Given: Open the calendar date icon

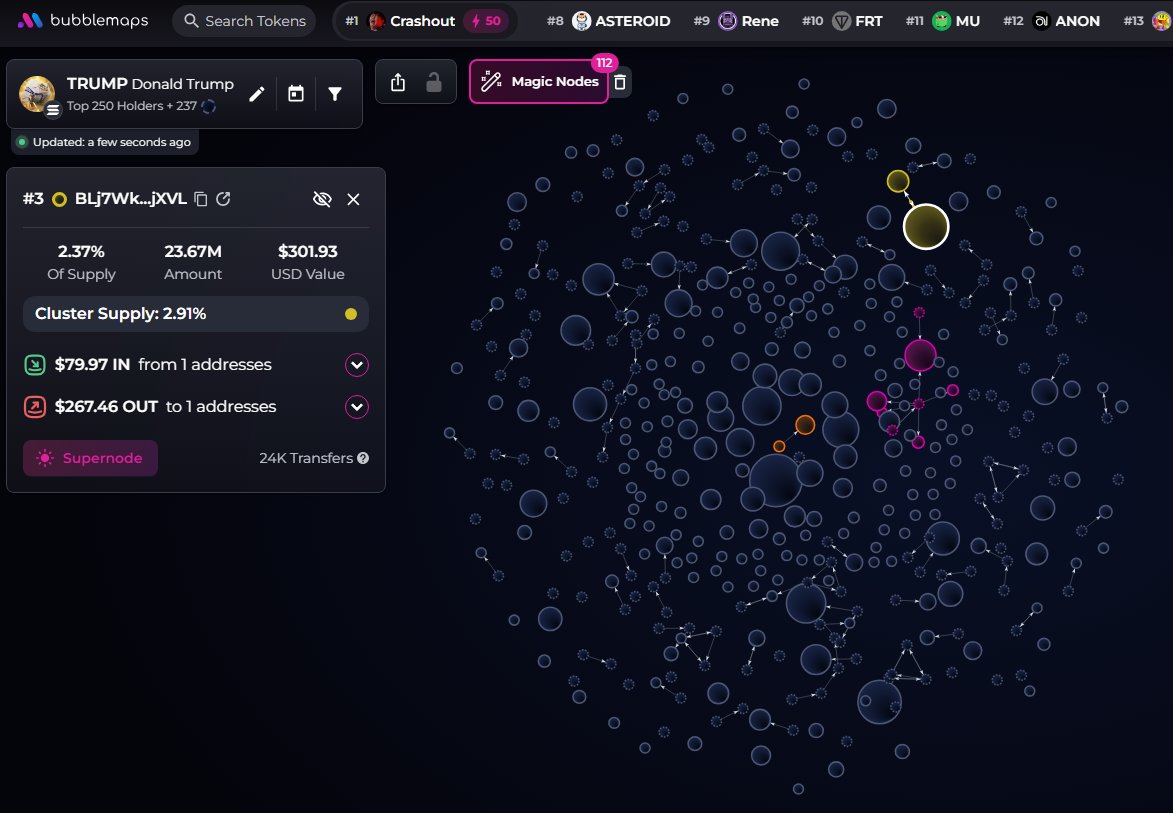Looking at the screenshot, I should pos(296,94).
